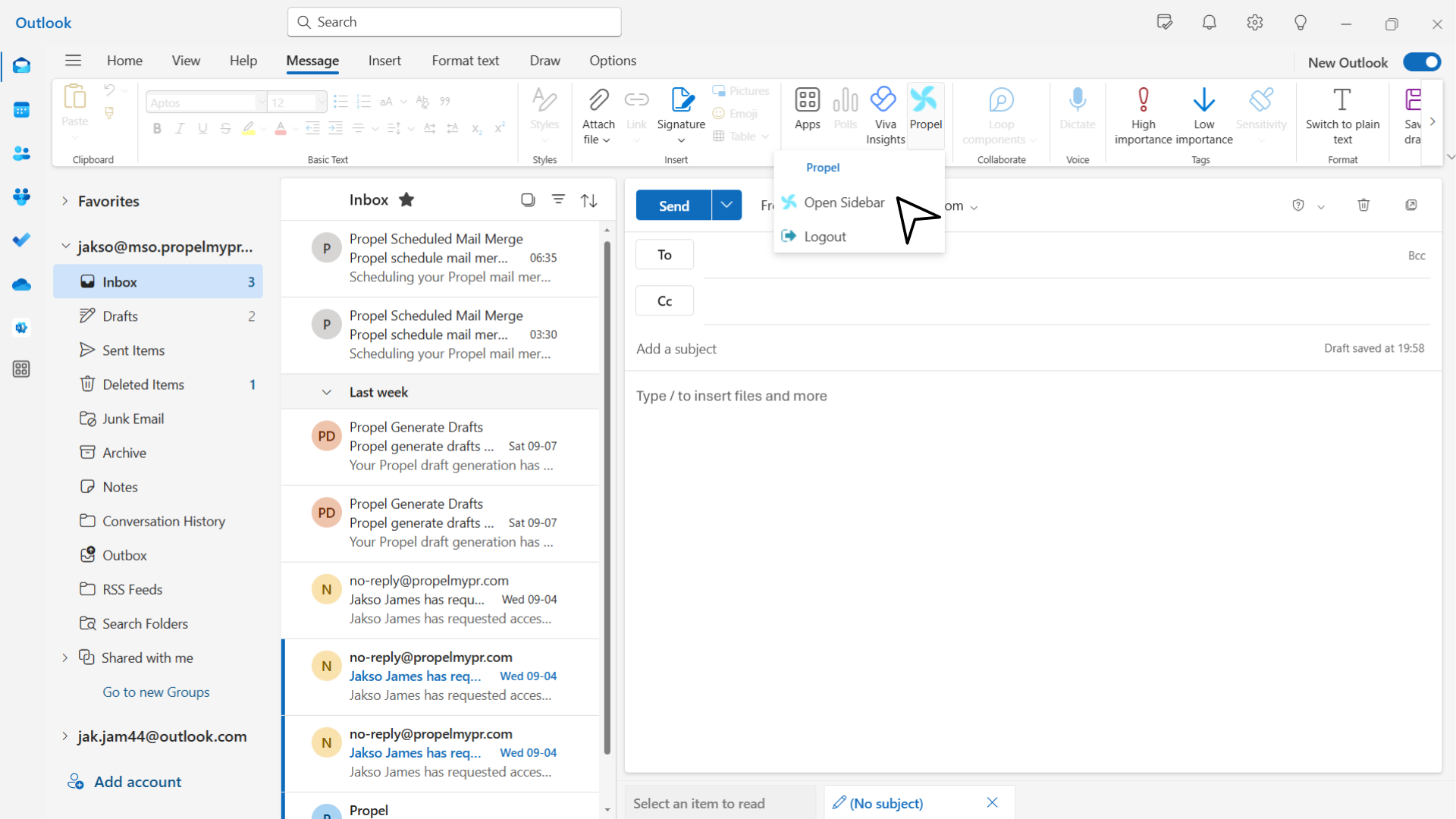
Task: Open Settings gear icon
Action: pyautogui.click(x=1254, y=23)
